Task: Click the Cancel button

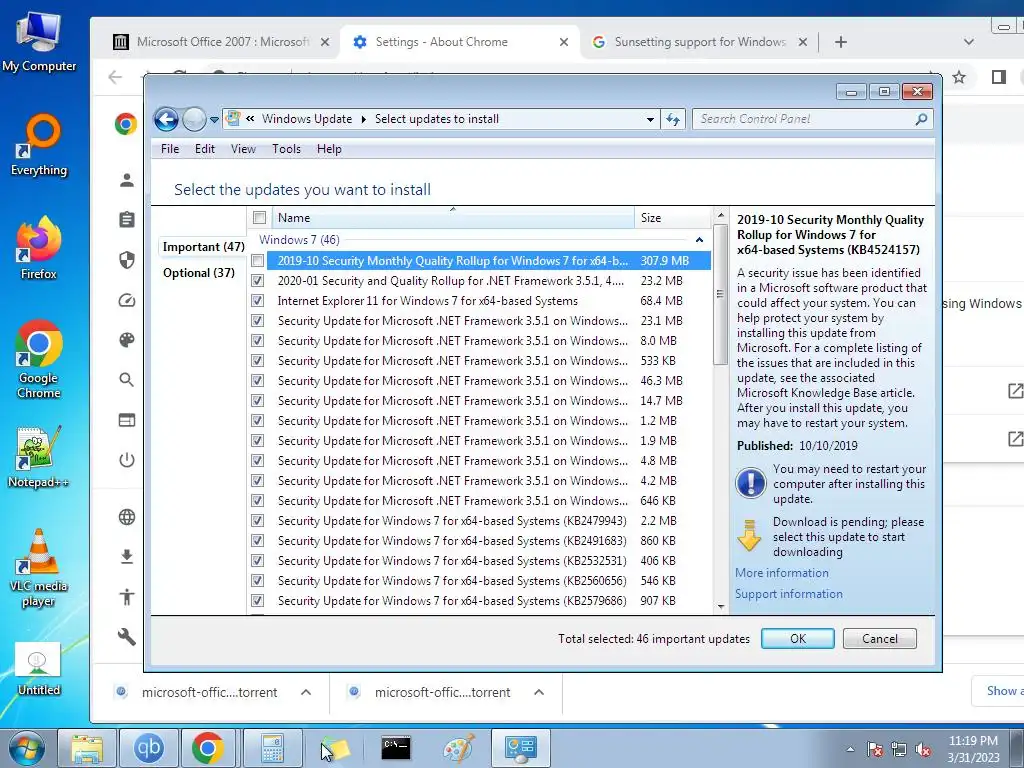Action: click(880, 639)
